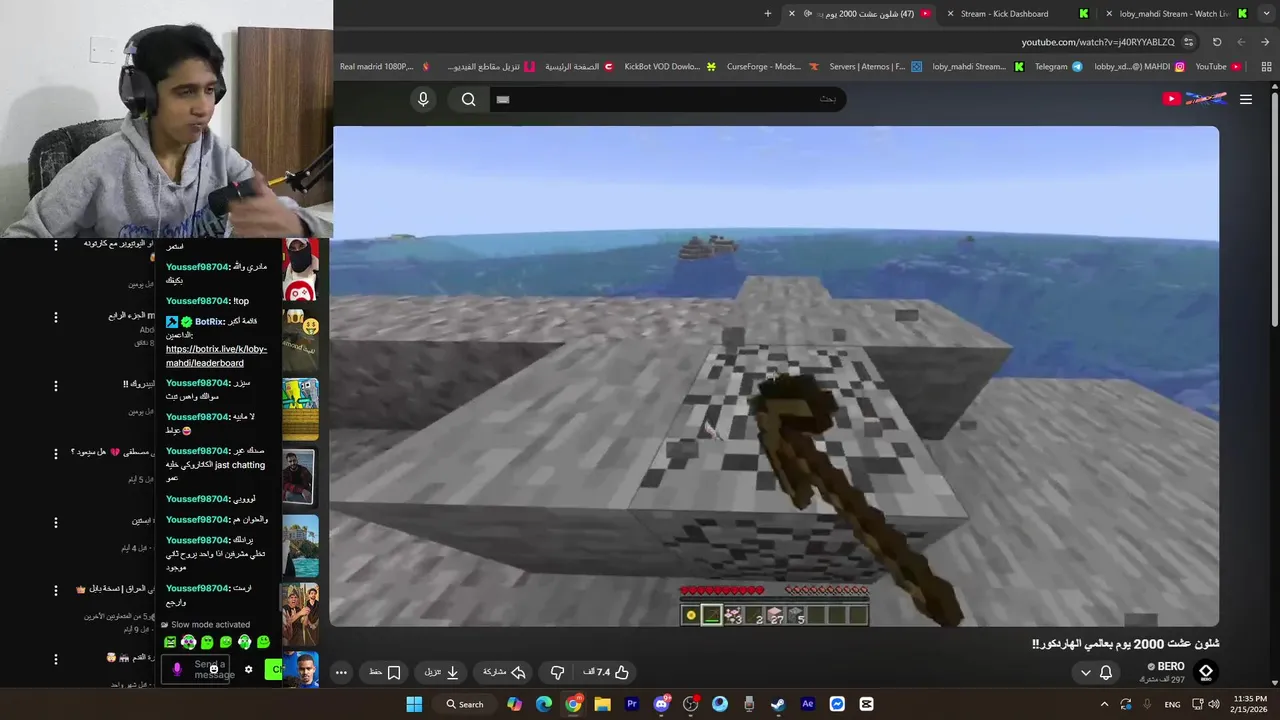
Task: Open Steam from the taskbar
Action: tap(778, 704)
